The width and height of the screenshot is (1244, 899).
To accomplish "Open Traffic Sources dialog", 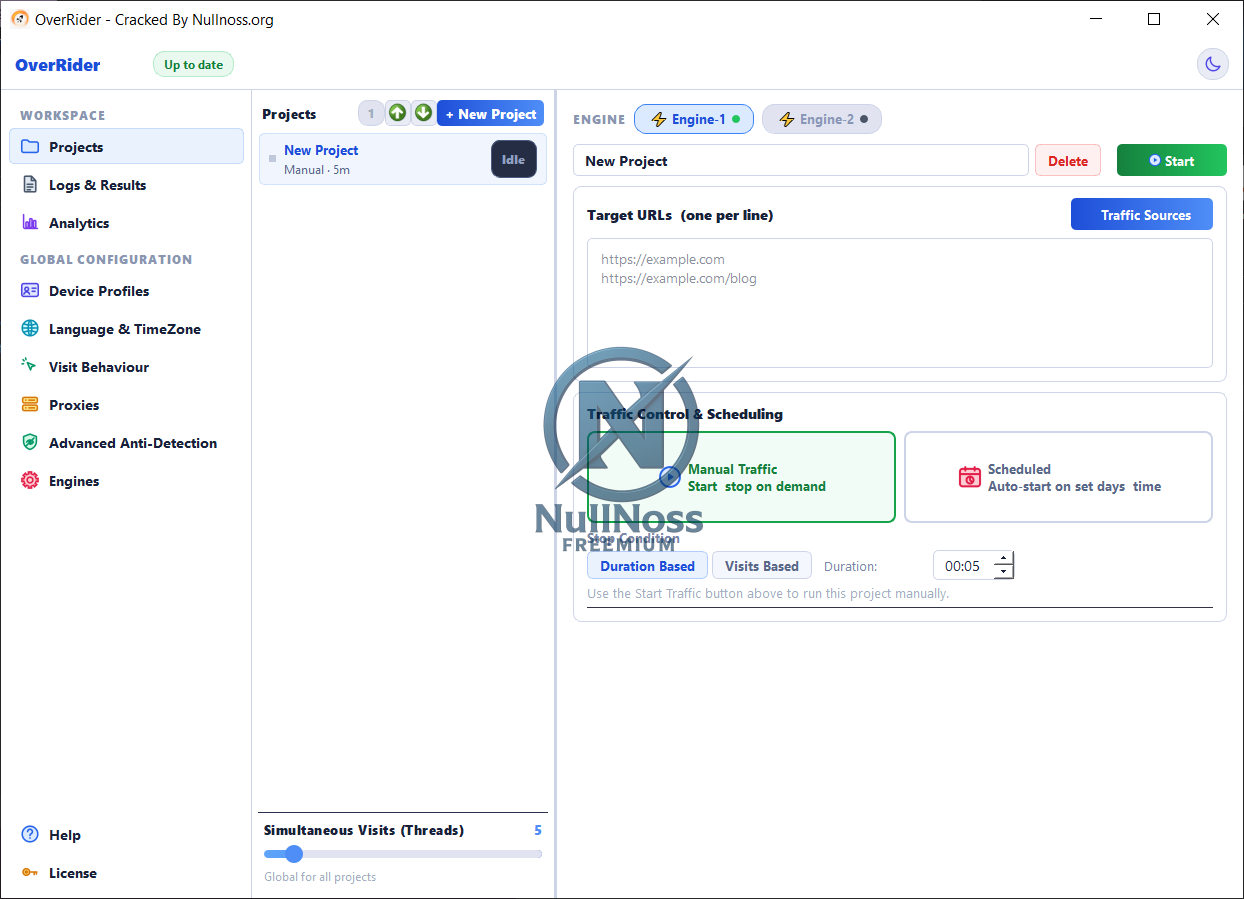I will pyautogui.click(x=1141, y=214).
